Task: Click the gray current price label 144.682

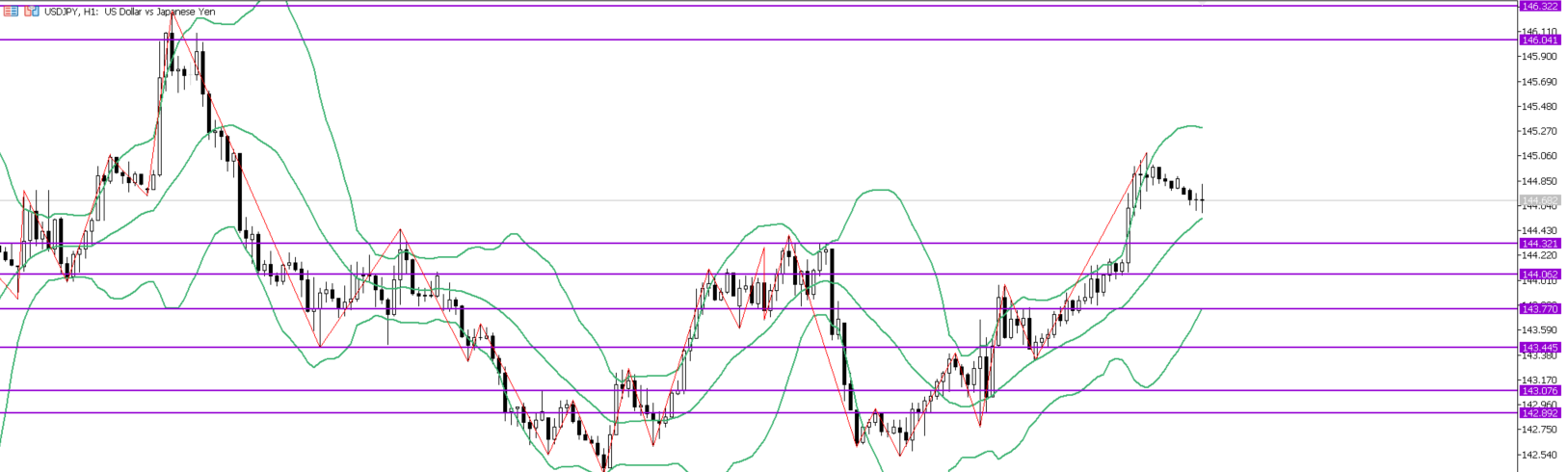Action: (x=1539, y=200)
